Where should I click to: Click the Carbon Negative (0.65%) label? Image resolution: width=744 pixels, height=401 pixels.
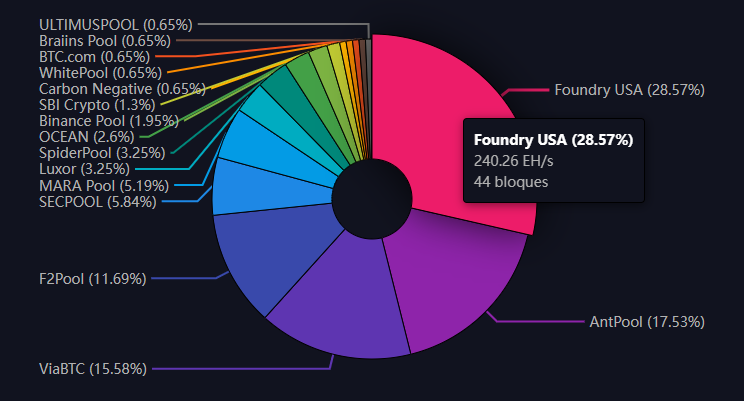[122, 89]
